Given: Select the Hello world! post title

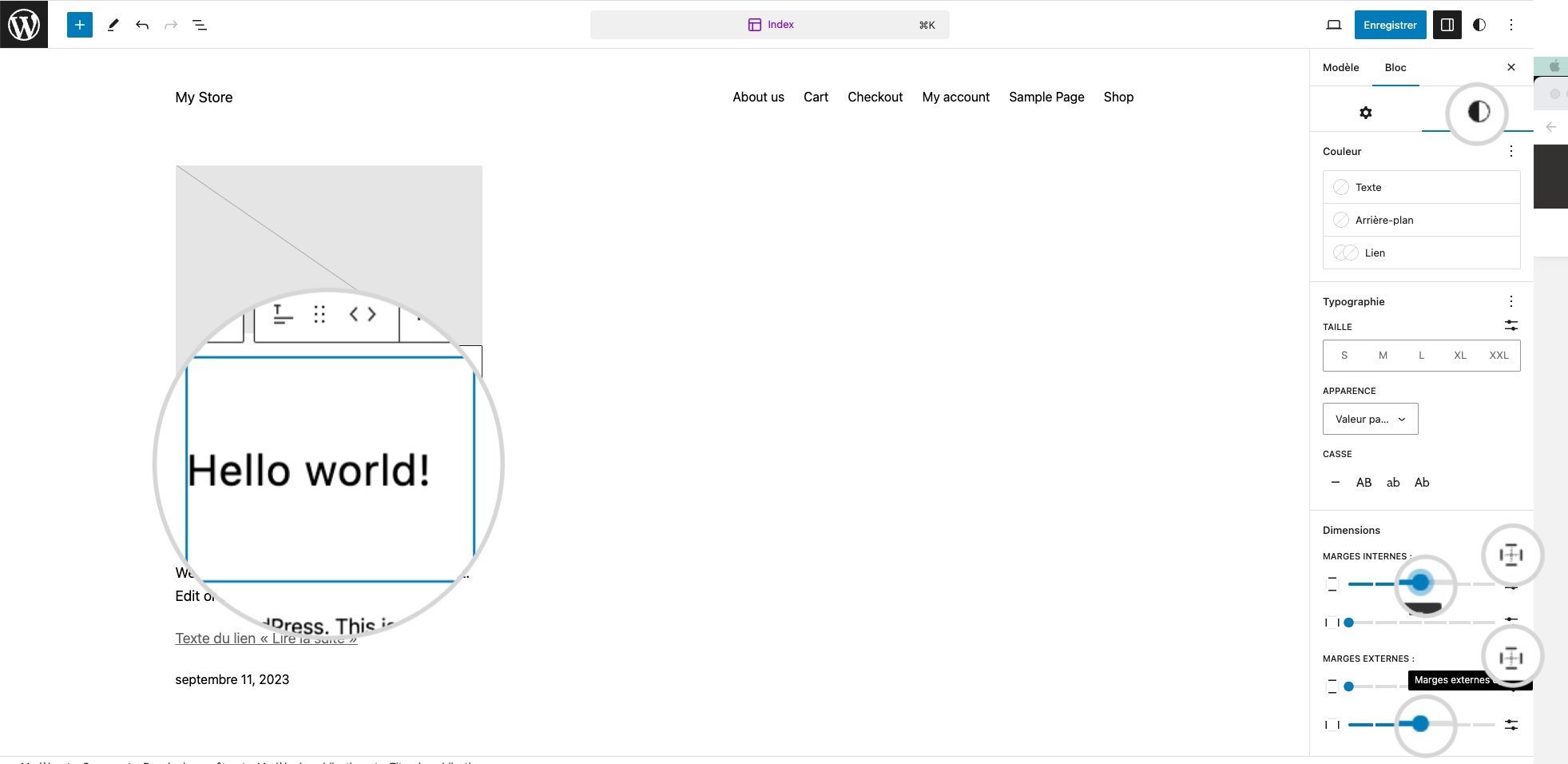Looking at the screenshot, I should (x=308, y=470).
